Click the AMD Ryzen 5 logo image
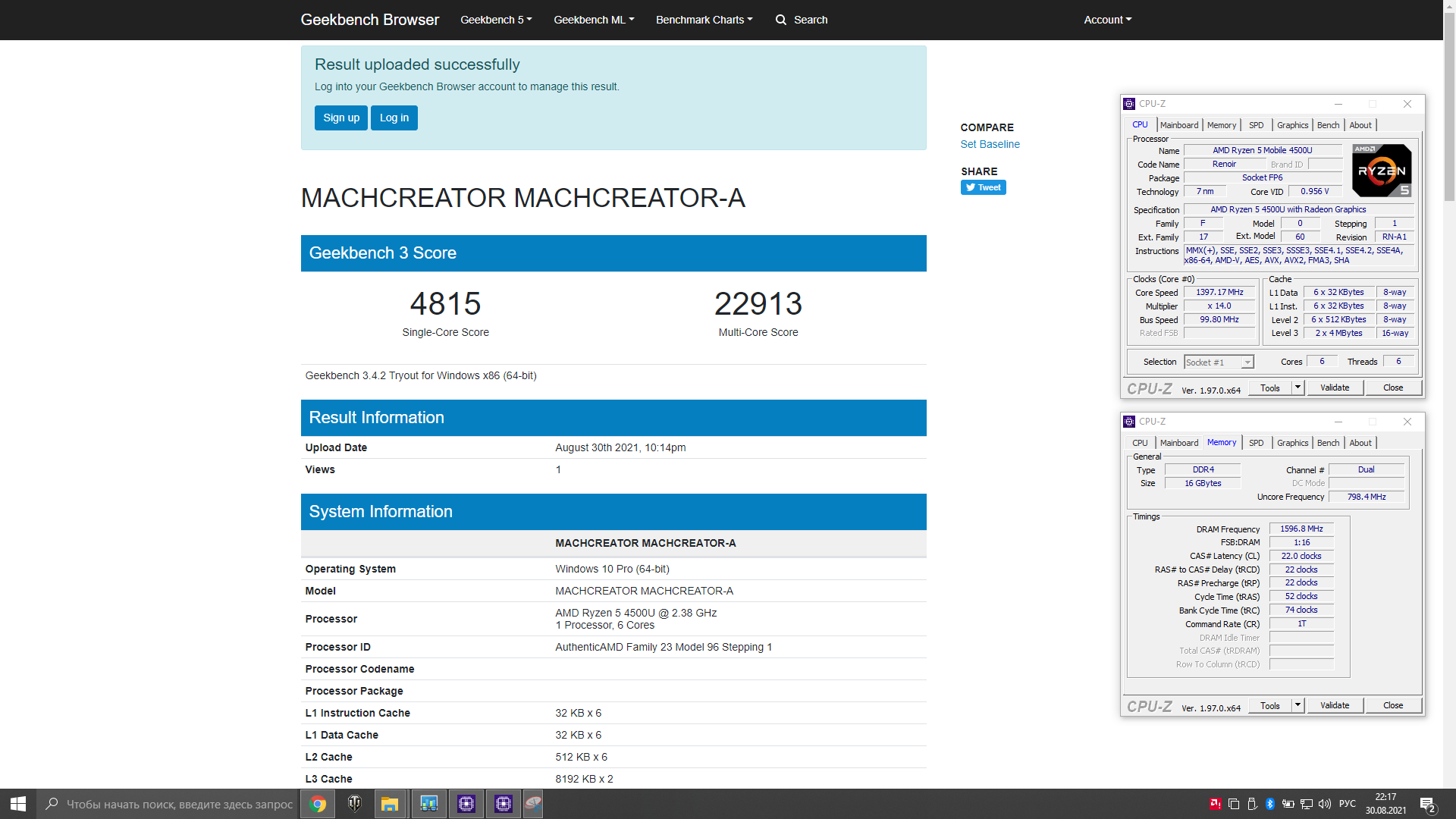 (x=1382, y=171)
